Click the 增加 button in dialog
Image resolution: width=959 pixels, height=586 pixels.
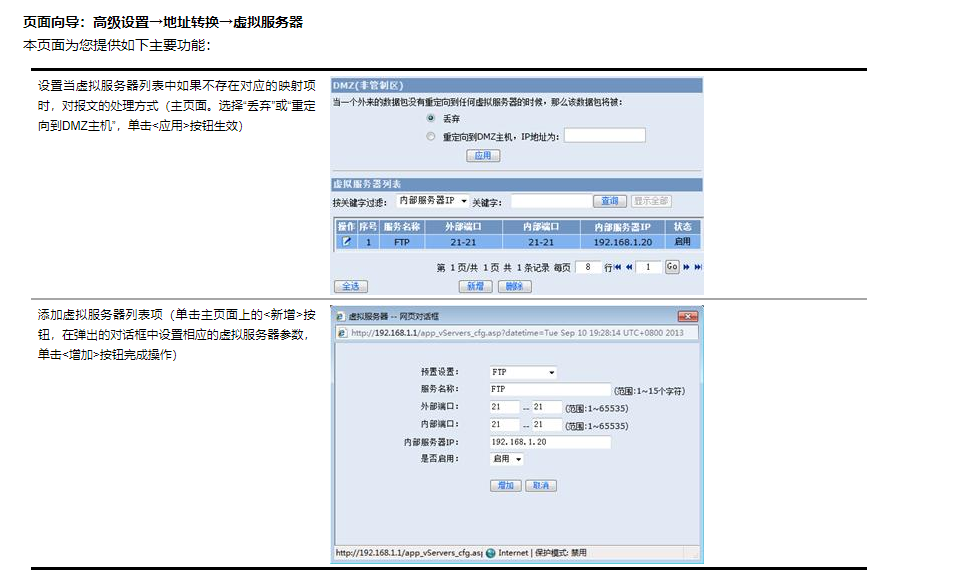506,486
